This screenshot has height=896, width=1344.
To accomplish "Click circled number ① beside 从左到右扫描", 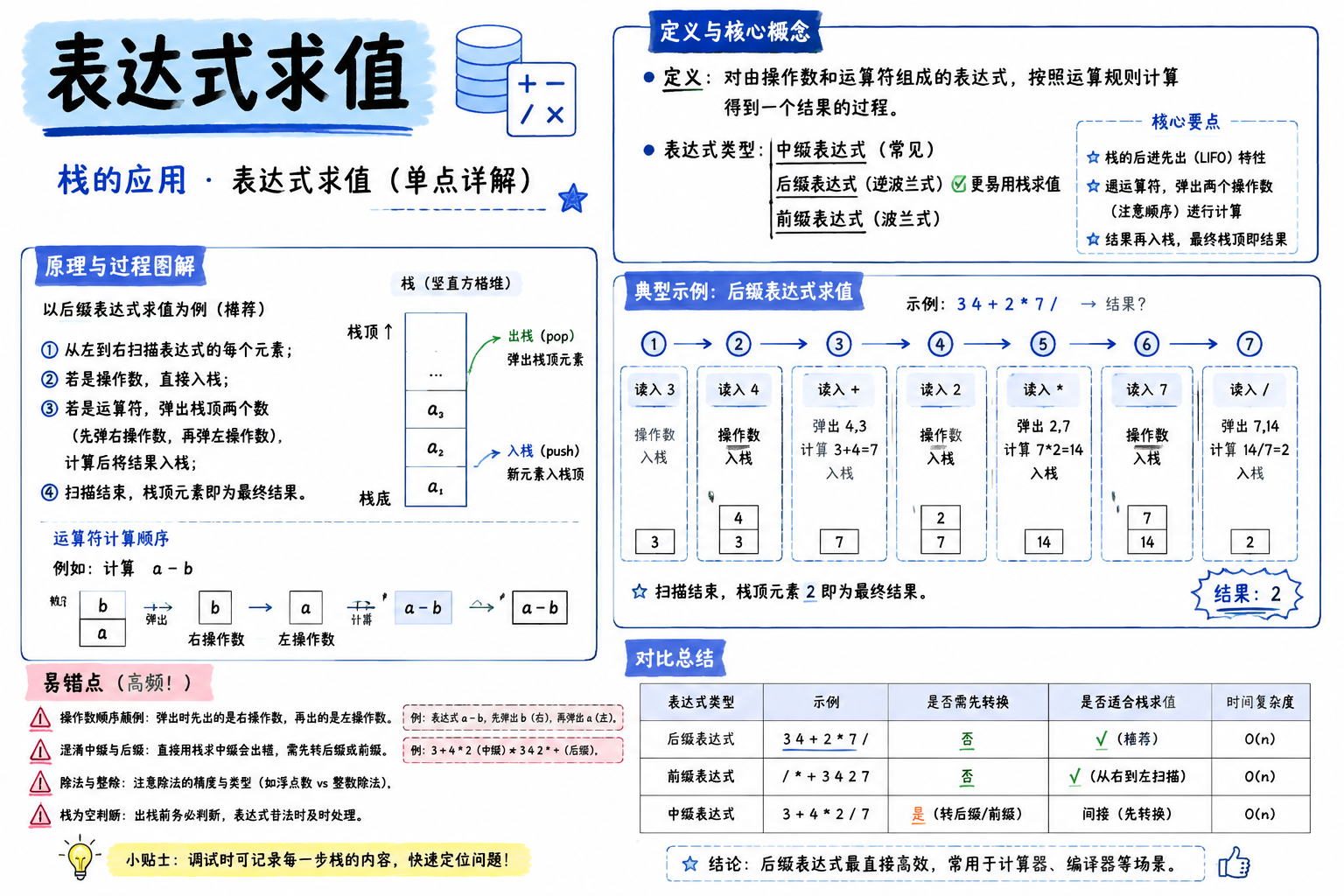I will coord(50,350).
